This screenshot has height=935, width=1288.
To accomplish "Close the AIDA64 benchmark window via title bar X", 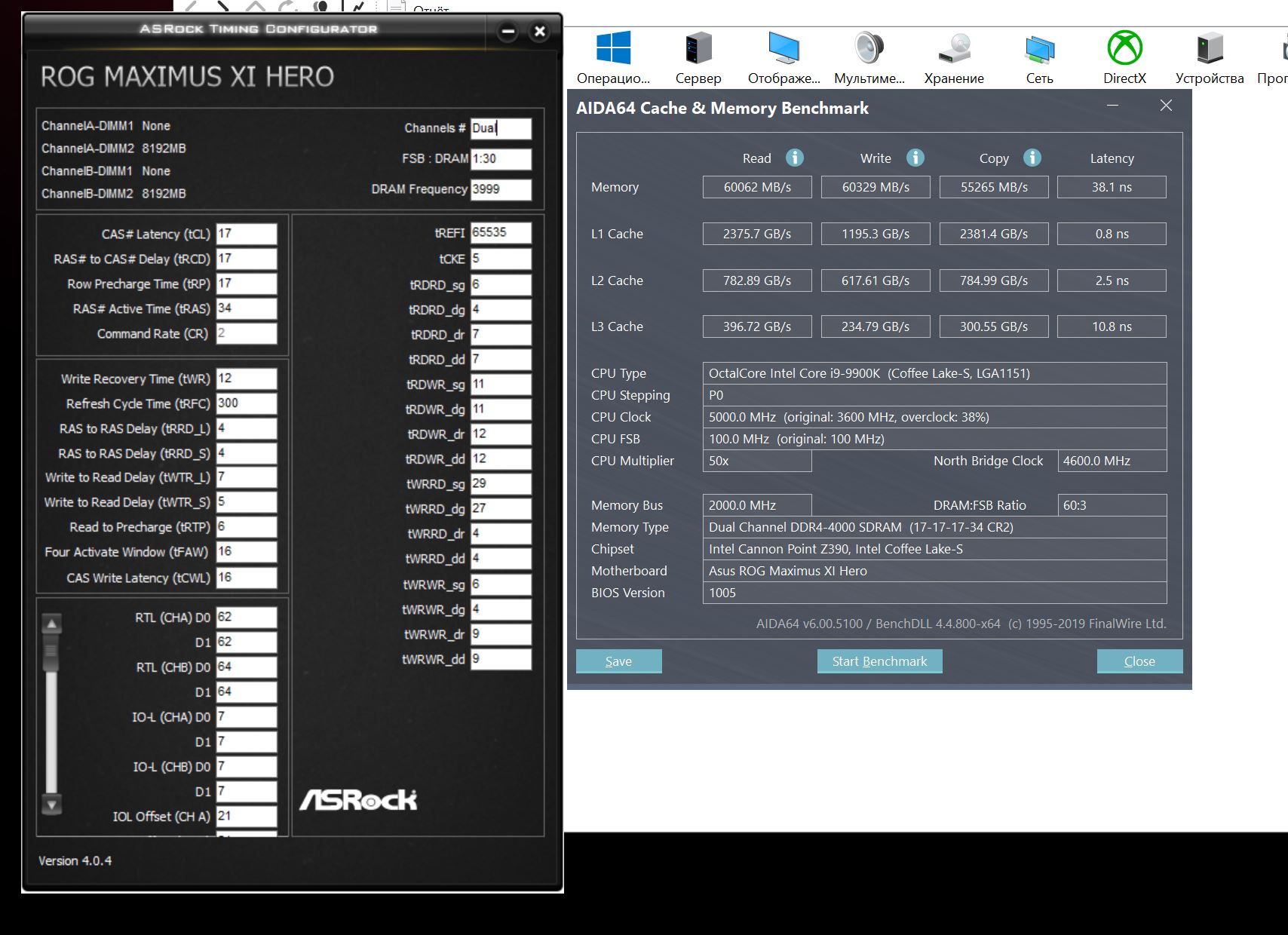I will (1166, 106).
